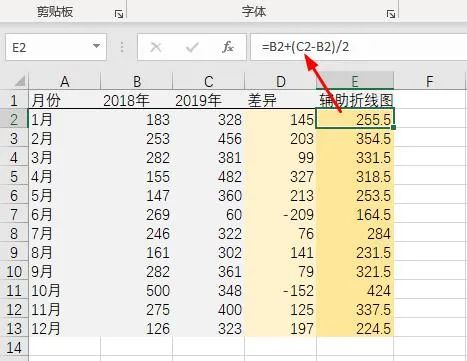Select column D header

pos(281,81)
